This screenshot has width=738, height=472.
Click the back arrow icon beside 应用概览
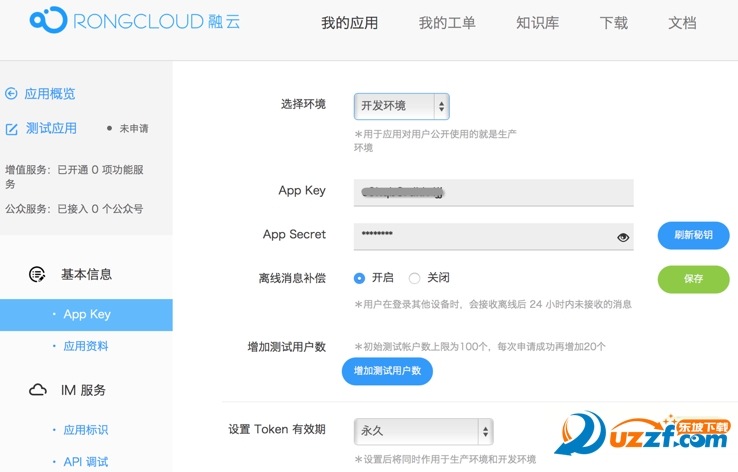[x=11, y=94]
